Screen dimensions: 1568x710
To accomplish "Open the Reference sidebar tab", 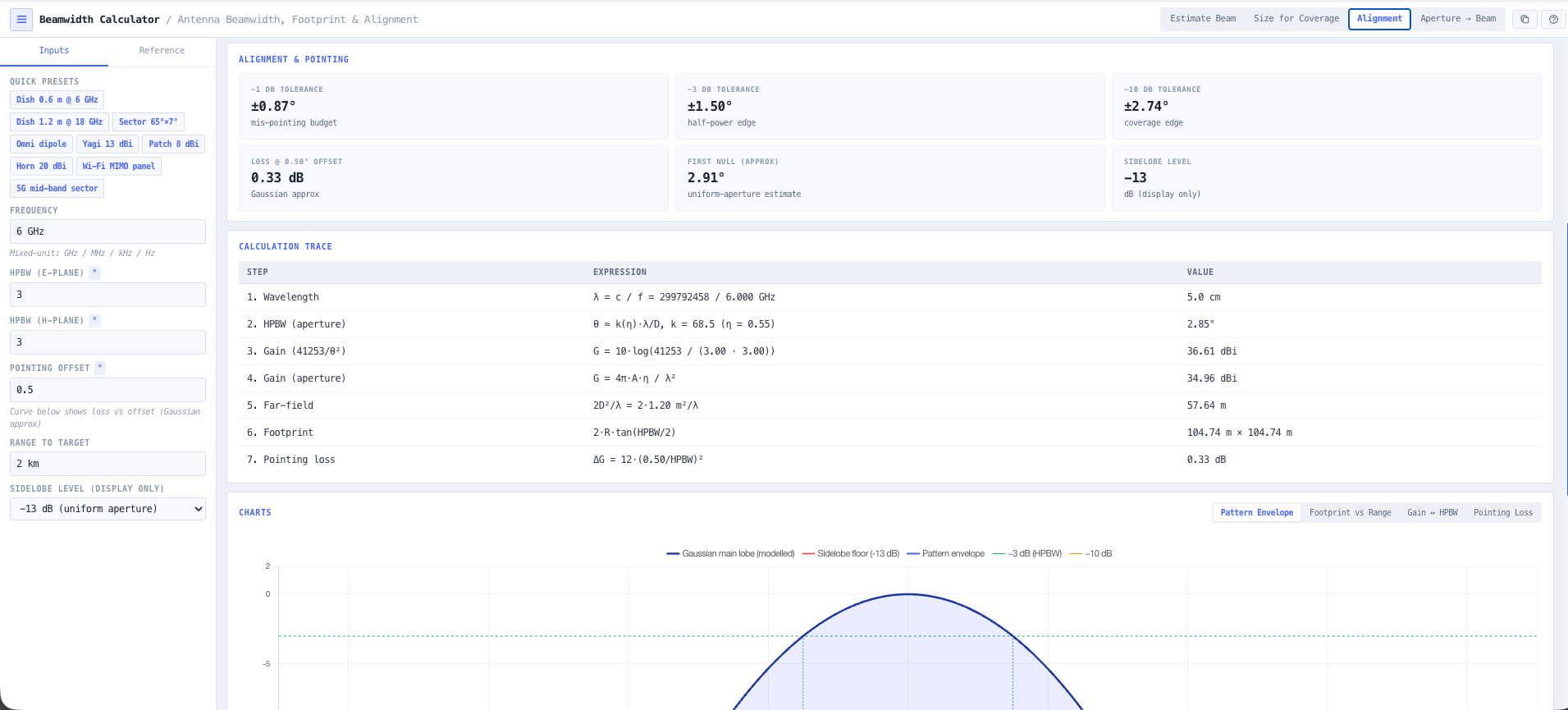I will (162, 51).
